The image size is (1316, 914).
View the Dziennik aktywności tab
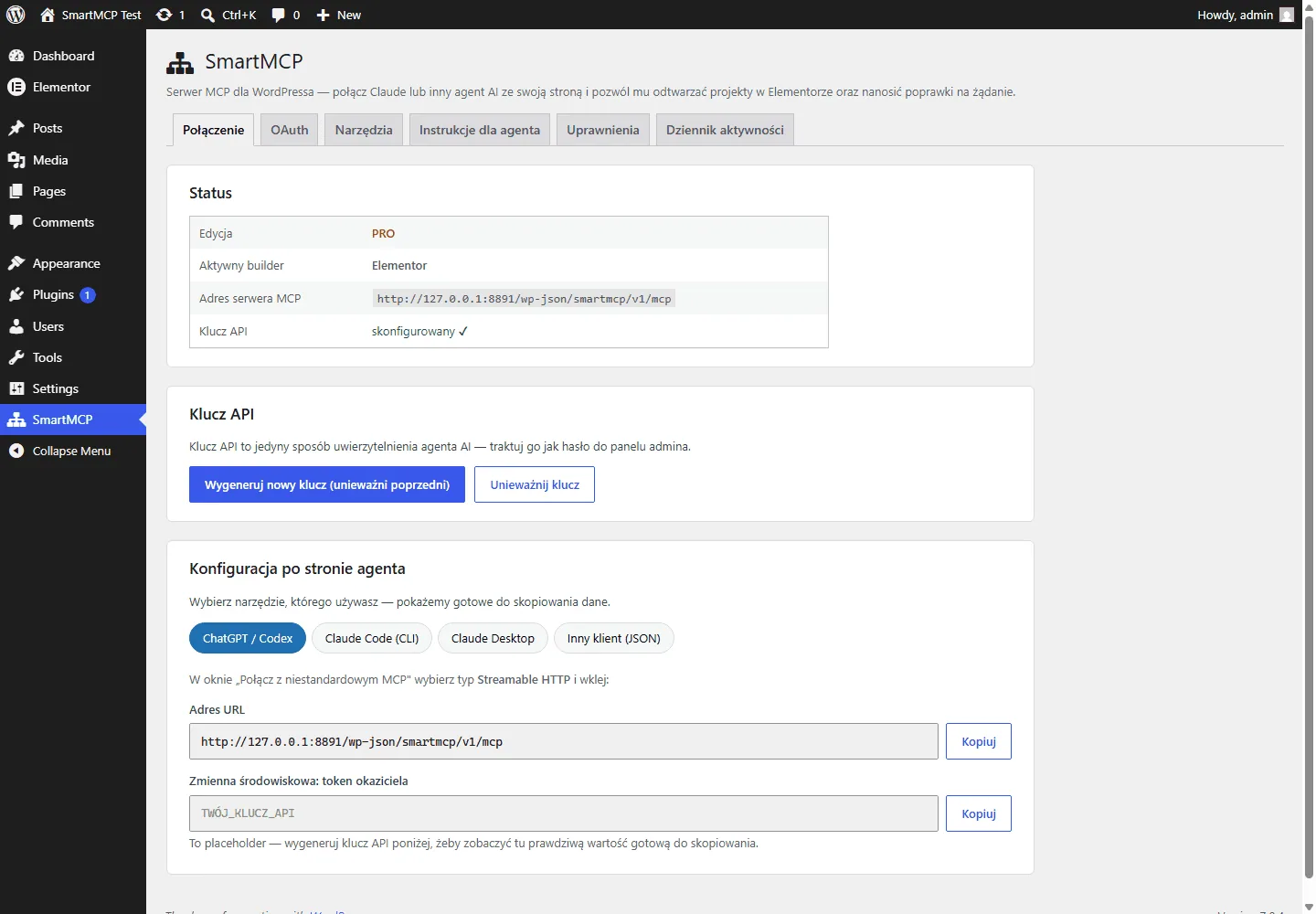(725, 130)
